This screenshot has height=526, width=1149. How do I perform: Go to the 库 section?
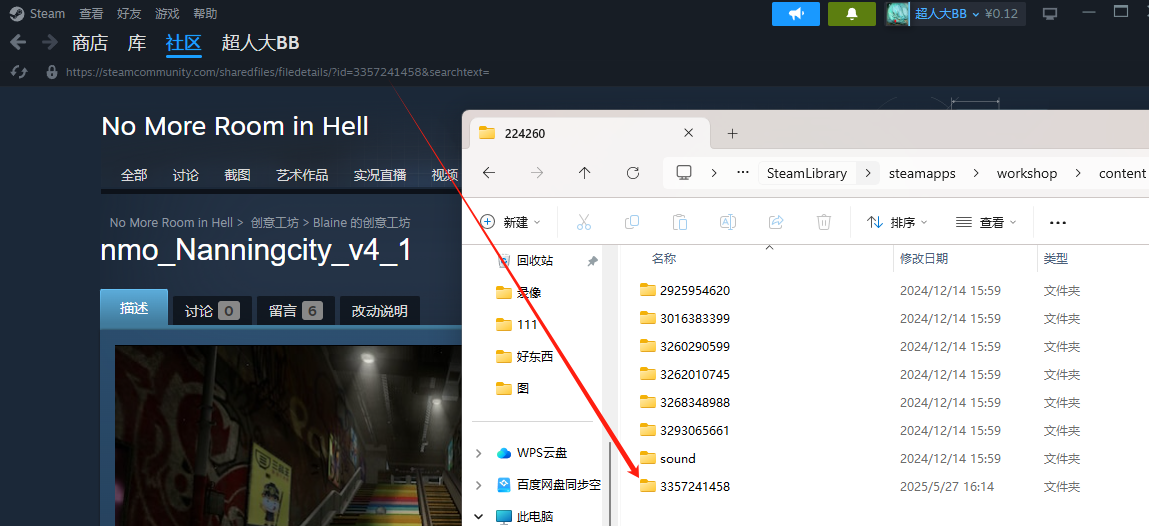click(137, 43)
